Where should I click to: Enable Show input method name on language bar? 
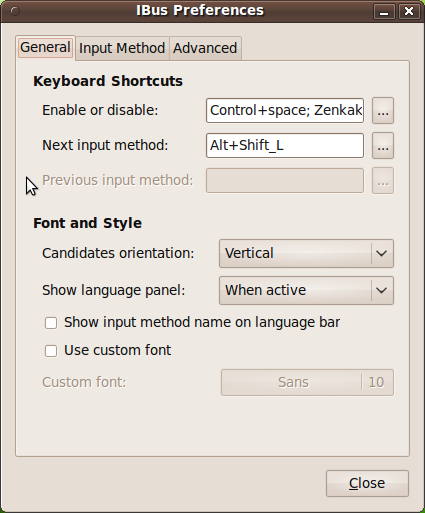51,323
